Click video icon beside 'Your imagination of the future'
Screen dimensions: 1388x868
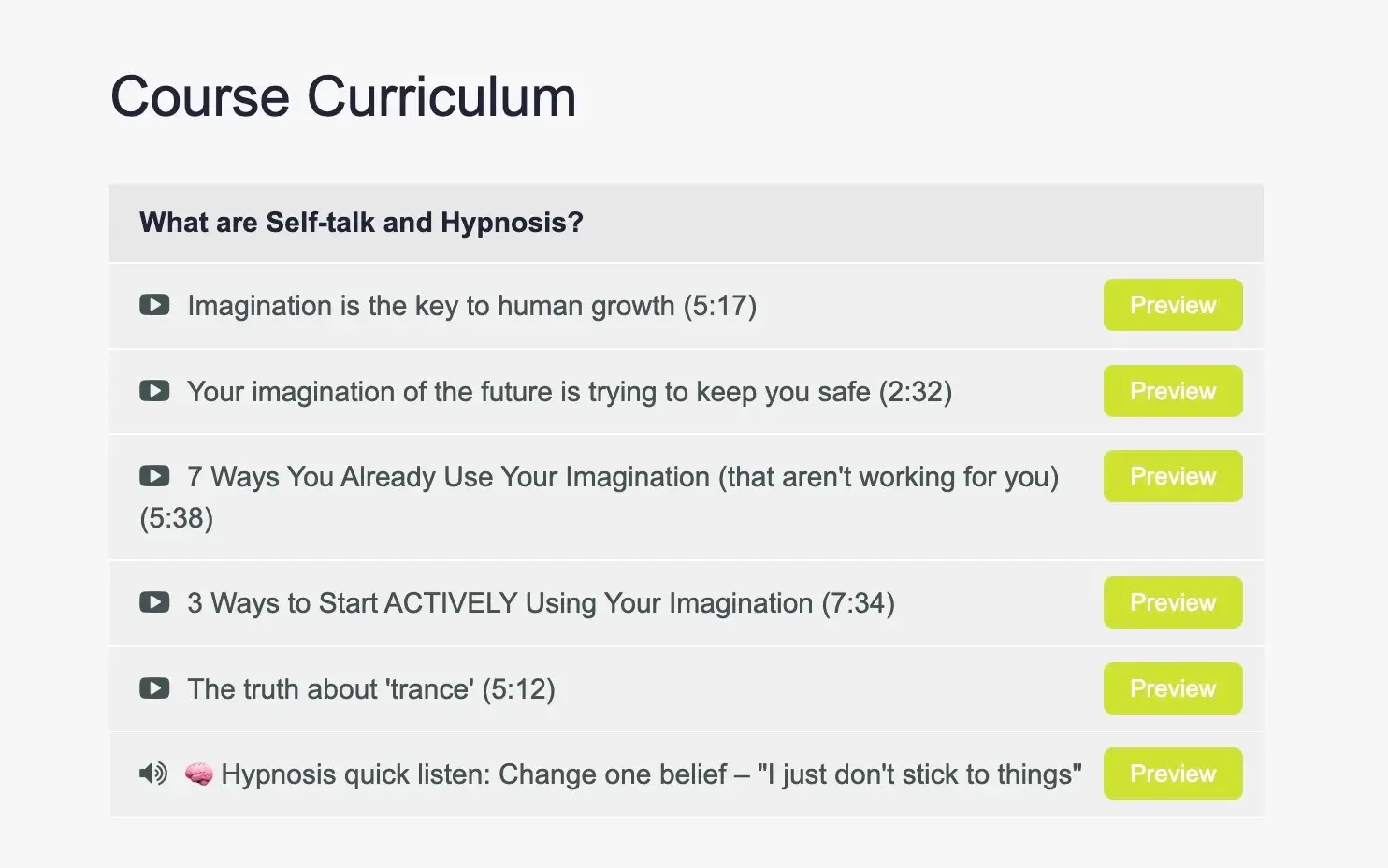point(154,391)
